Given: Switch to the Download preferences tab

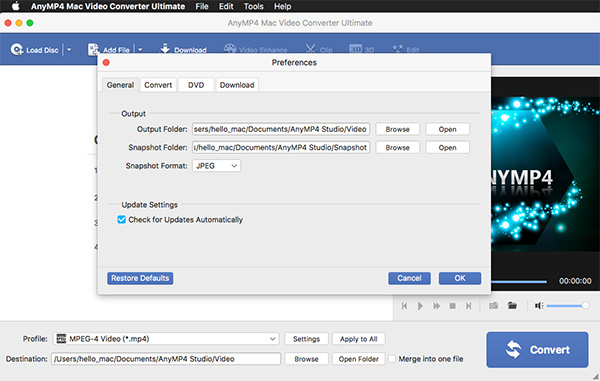Looking at the screenshot, I should tap(237, 85).
